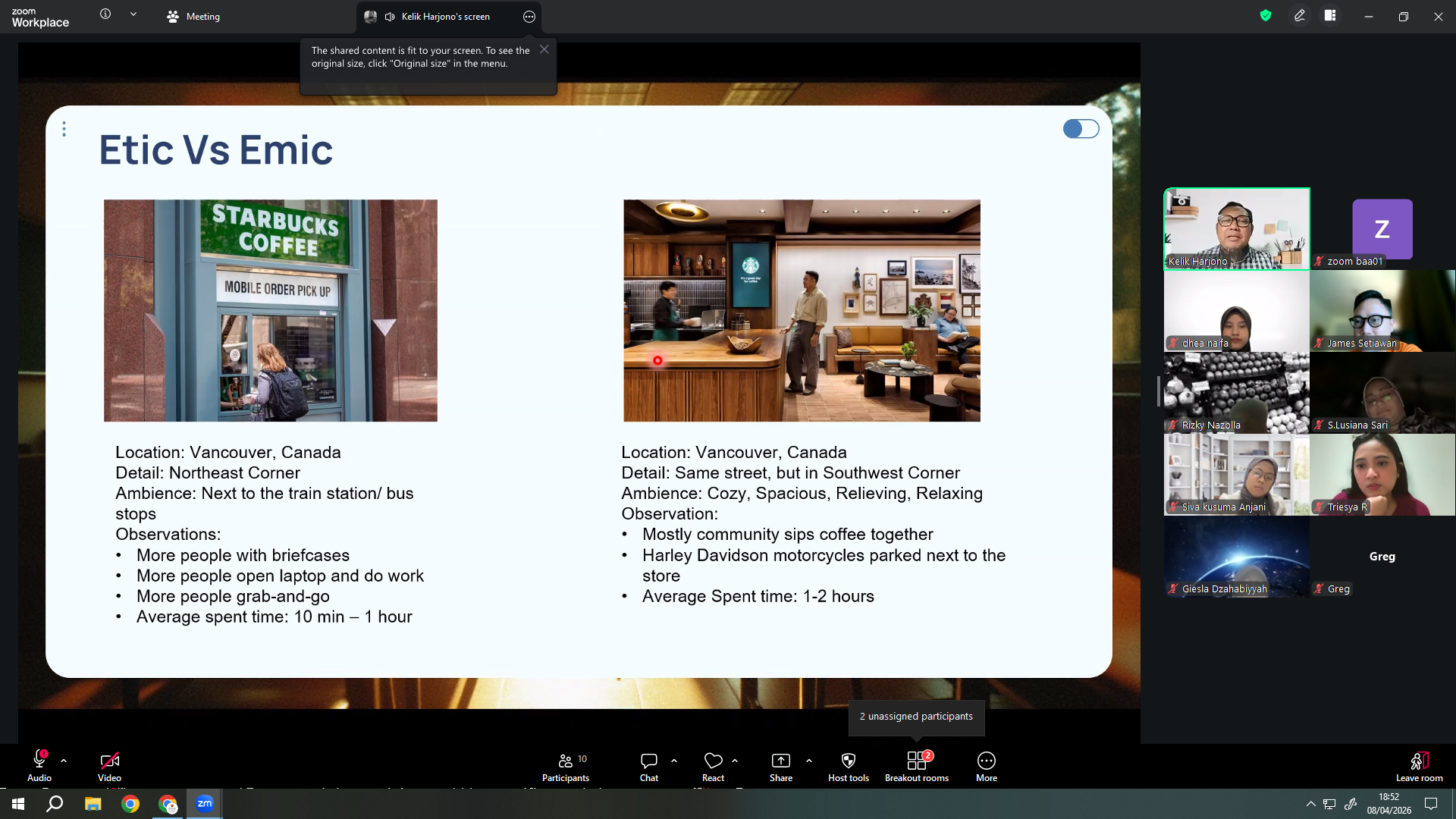Click the "2 unassigned participants" tooltip
The image size is (1456, 819).
[916, 717]
